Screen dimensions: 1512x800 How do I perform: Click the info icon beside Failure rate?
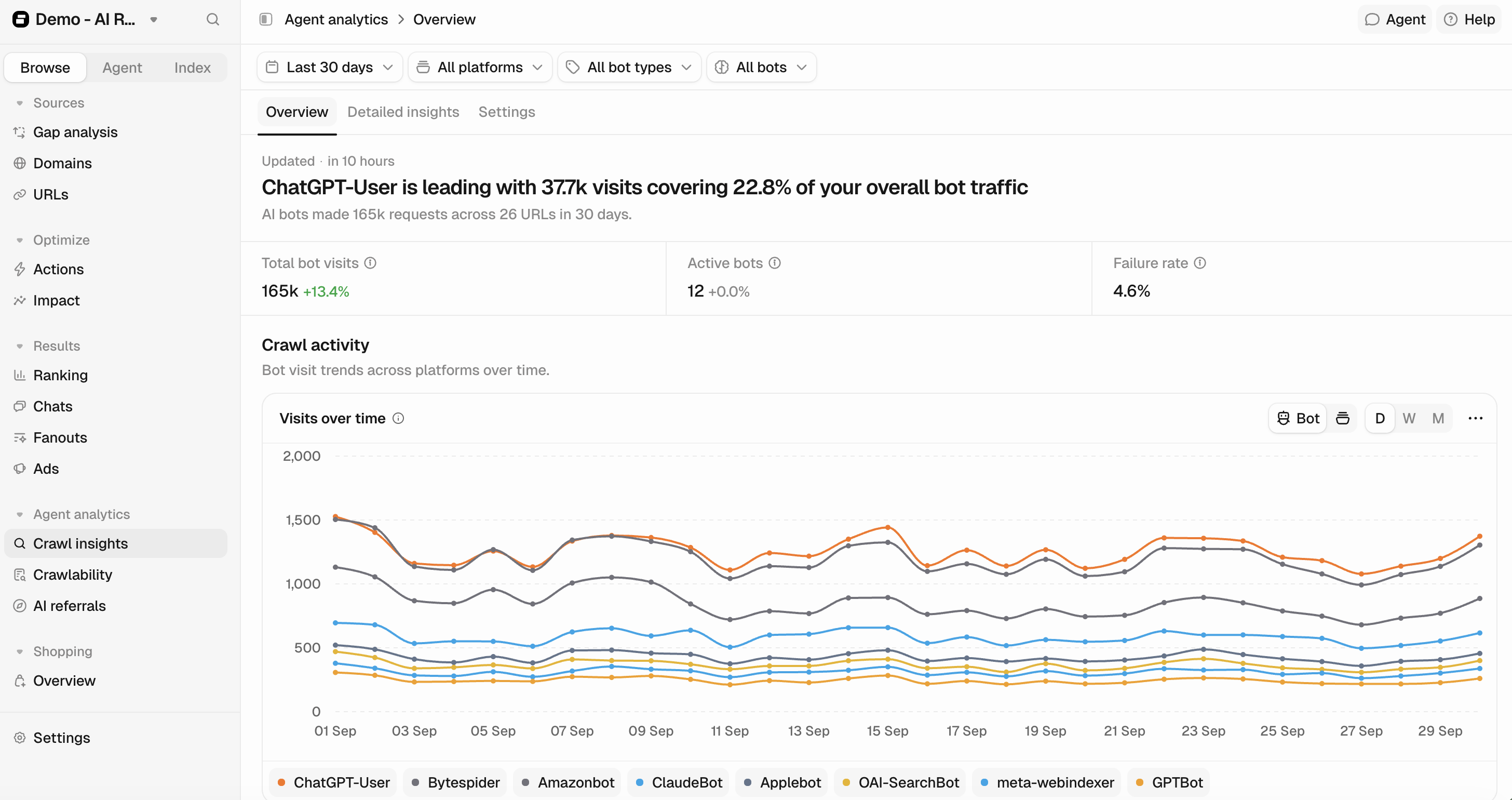1200,263
